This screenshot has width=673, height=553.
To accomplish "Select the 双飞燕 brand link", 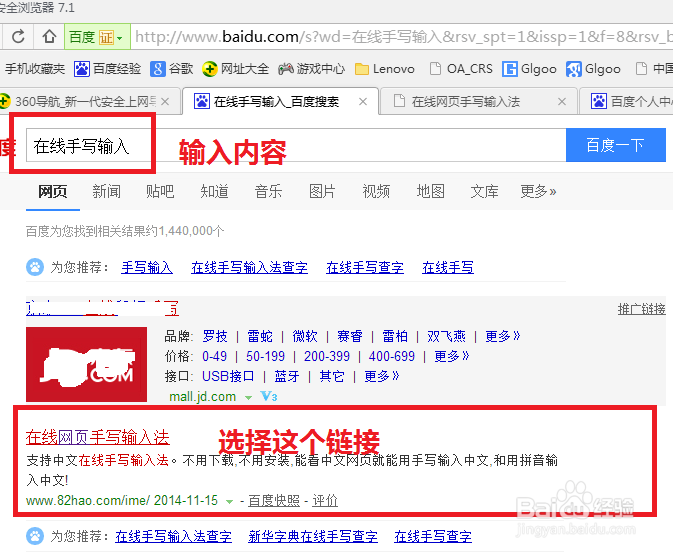I will pyautogui.click(x=446, y=336).
